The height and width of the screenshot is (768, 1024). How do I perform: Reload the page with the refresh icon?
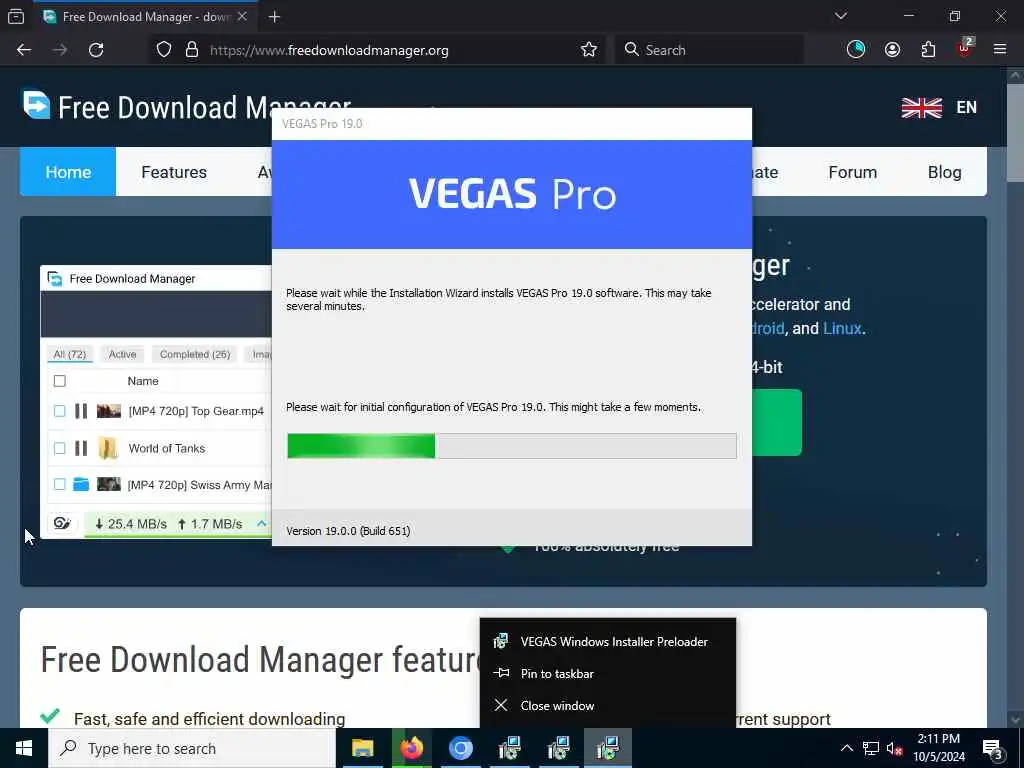pyautogui.click(x=96, y=50)
